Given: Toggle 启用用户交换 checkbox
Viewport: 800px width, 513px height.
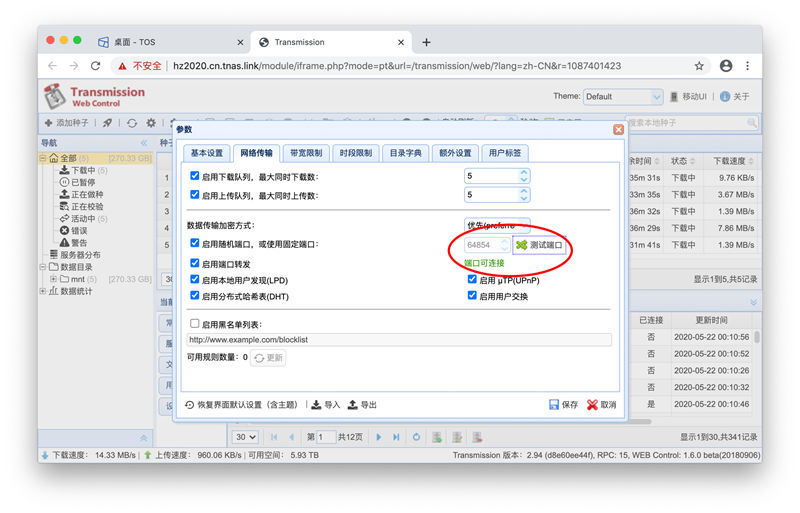Looking at the screenshot, I should pyautogui.click(x=472, y=295).
